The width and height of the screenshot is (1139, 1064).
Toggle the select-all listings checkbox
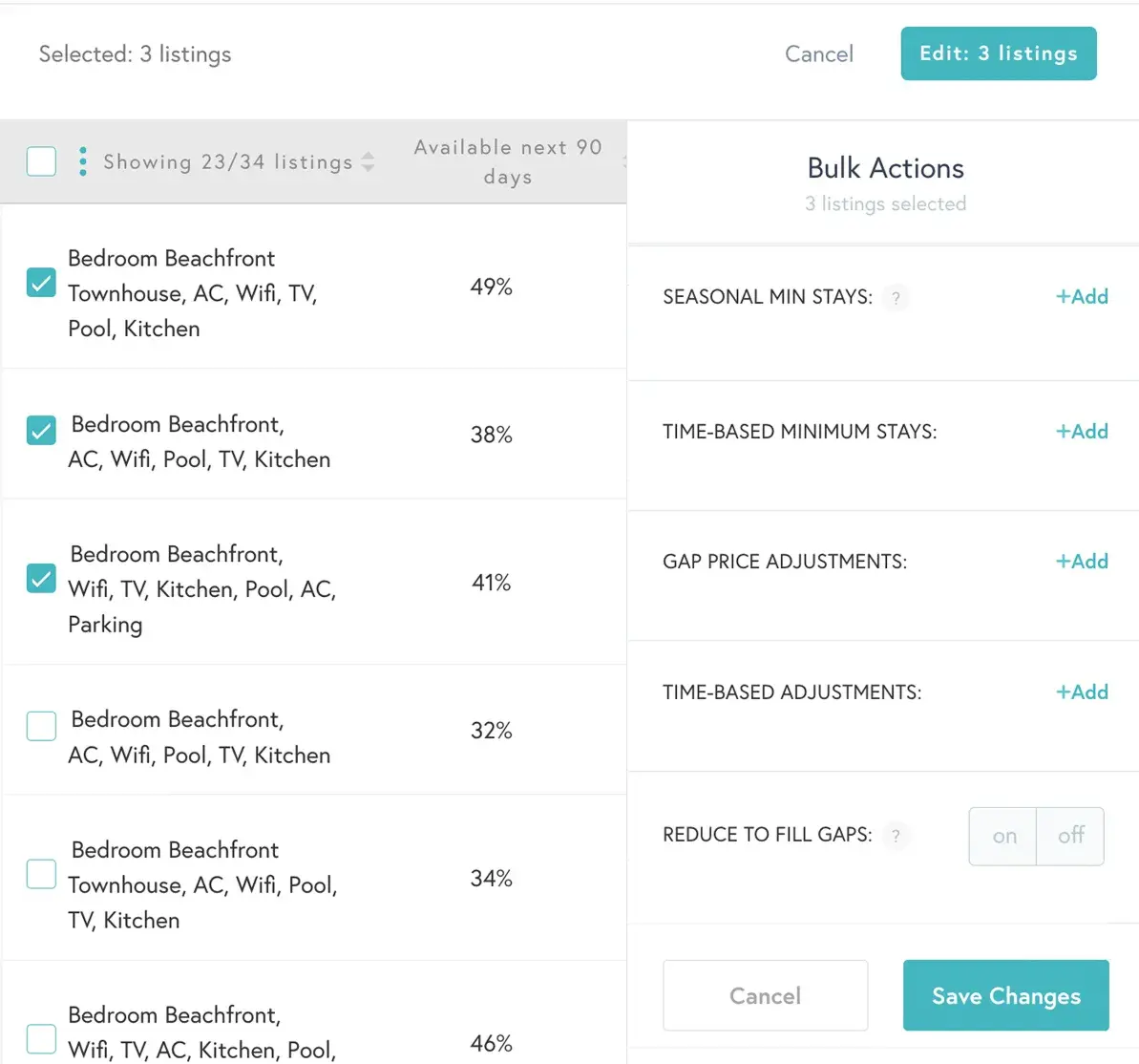coord(41,161)
